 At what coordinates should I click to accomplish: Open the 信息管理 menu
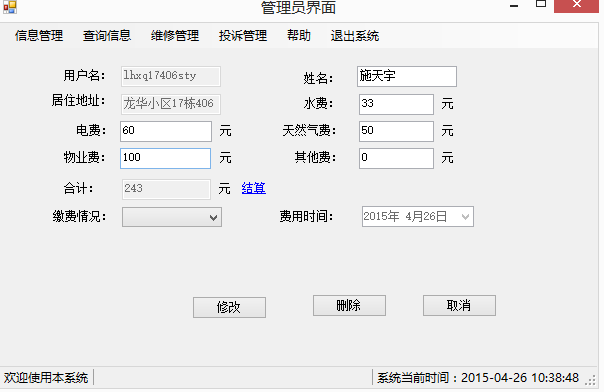[x=39, y=36]
